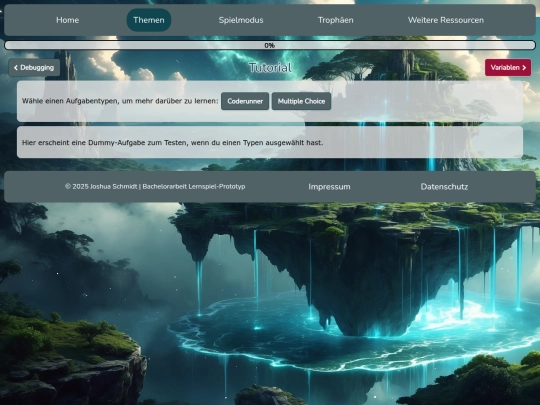The width and height of the screenshot is (540, 405).
Task: Open the Trophäen page
Action: tap(335, 20)
